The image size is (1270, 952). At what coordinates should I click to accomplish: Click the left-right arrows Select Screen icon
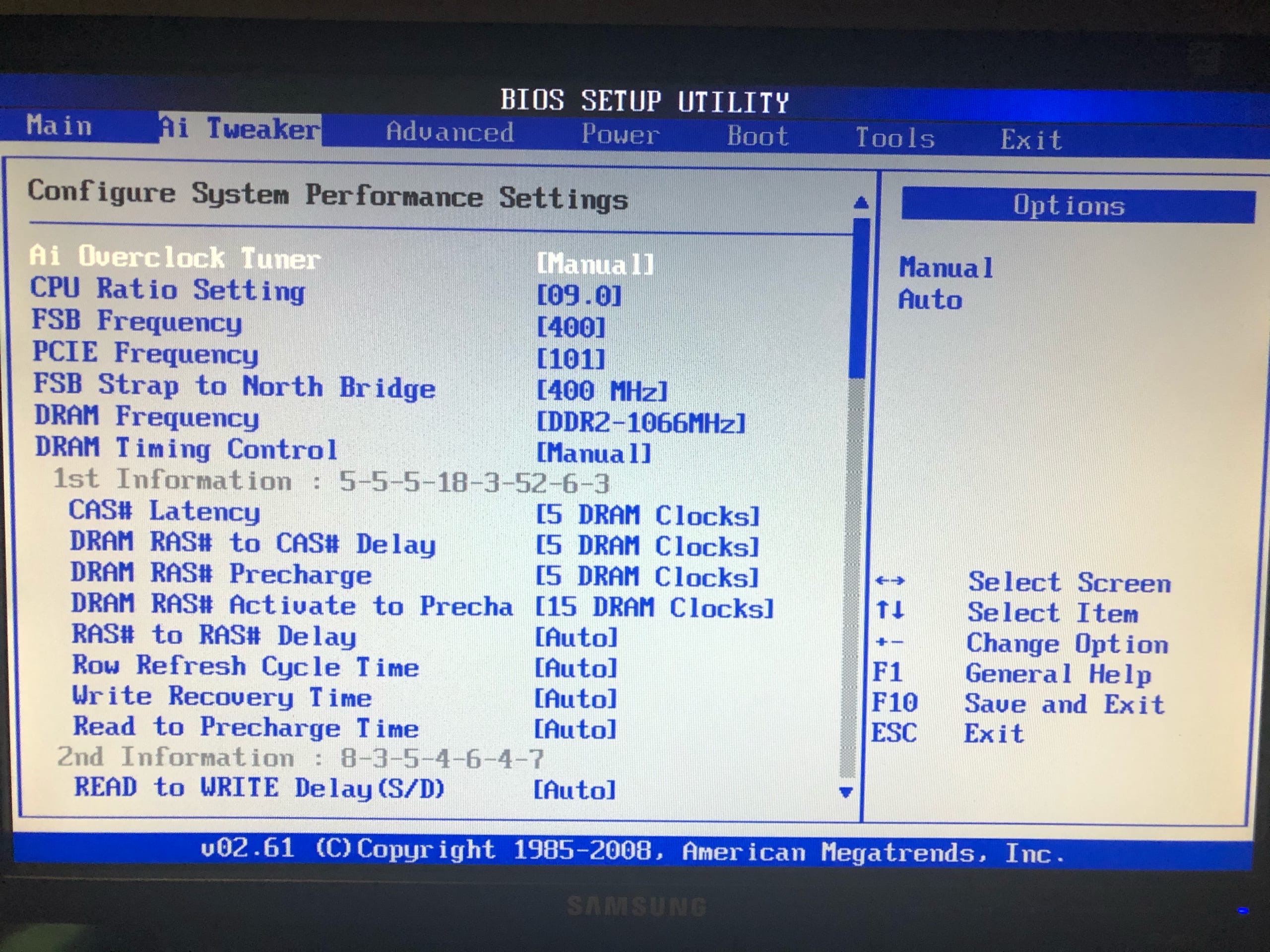tap(890, 581)
